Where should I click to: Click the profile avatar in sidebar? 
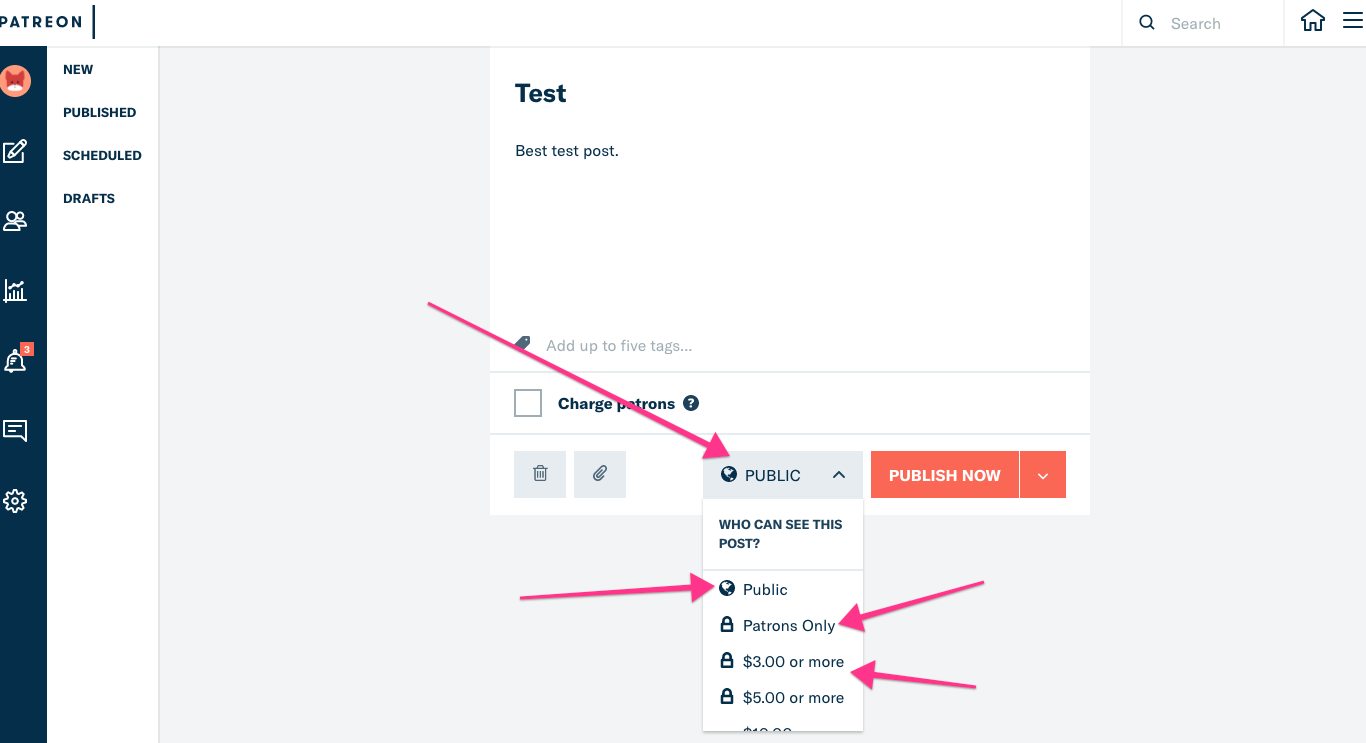(x=15, y=81)
